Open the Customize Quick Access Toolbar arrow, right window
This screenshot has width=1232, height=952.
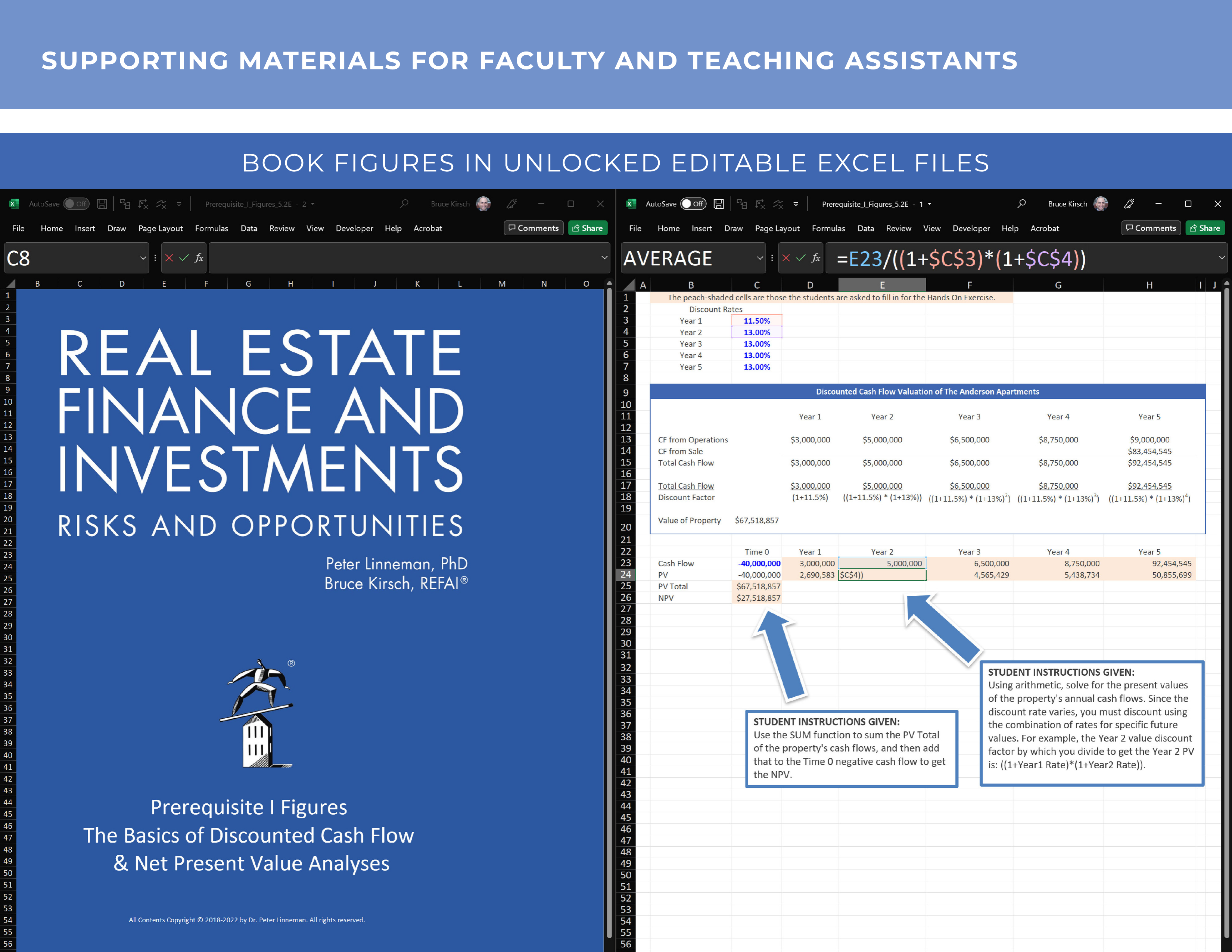click(x=796, y=204)
